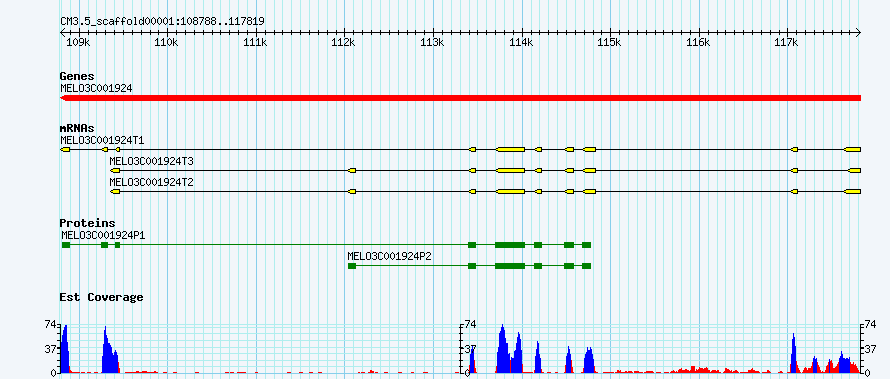
Task: Click the leftmost green exon block of P1
Action: pyautogui.click(x=66, y=245)
